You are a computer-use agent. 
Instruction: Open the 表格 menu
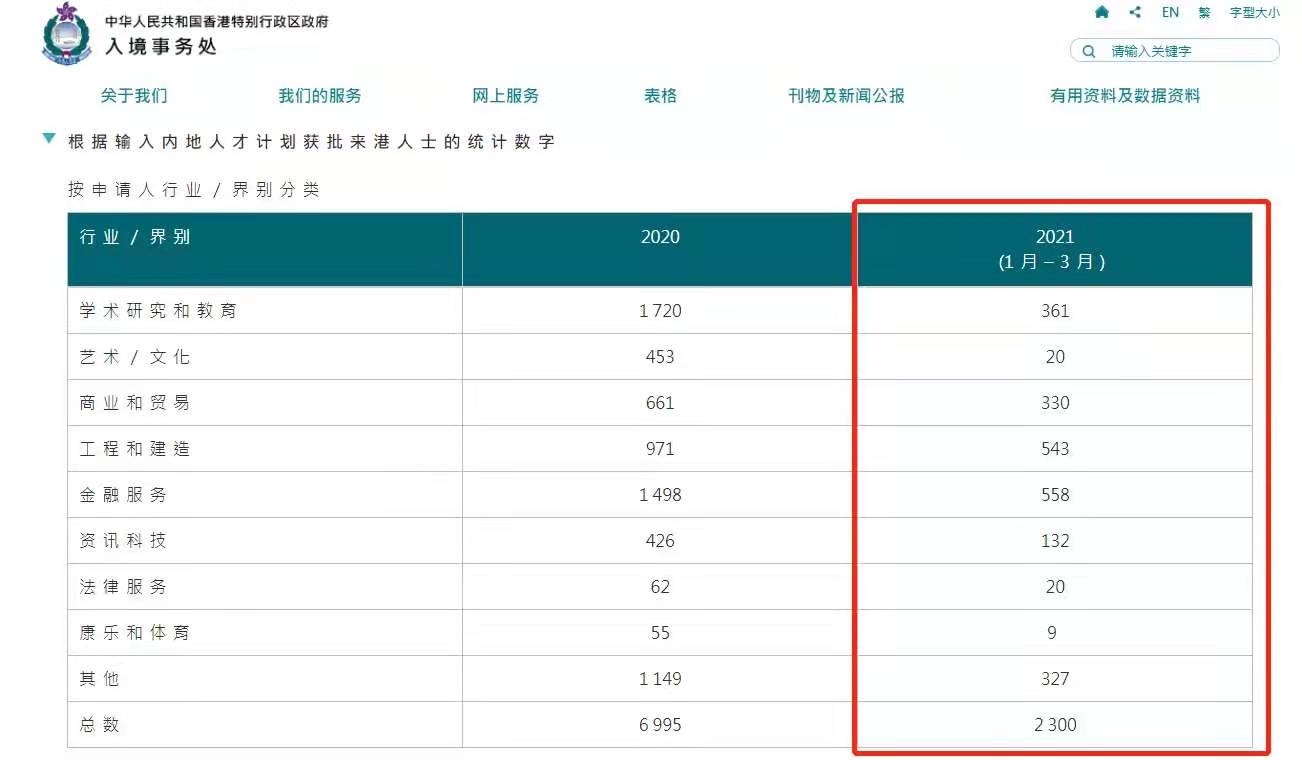[661, 96]
